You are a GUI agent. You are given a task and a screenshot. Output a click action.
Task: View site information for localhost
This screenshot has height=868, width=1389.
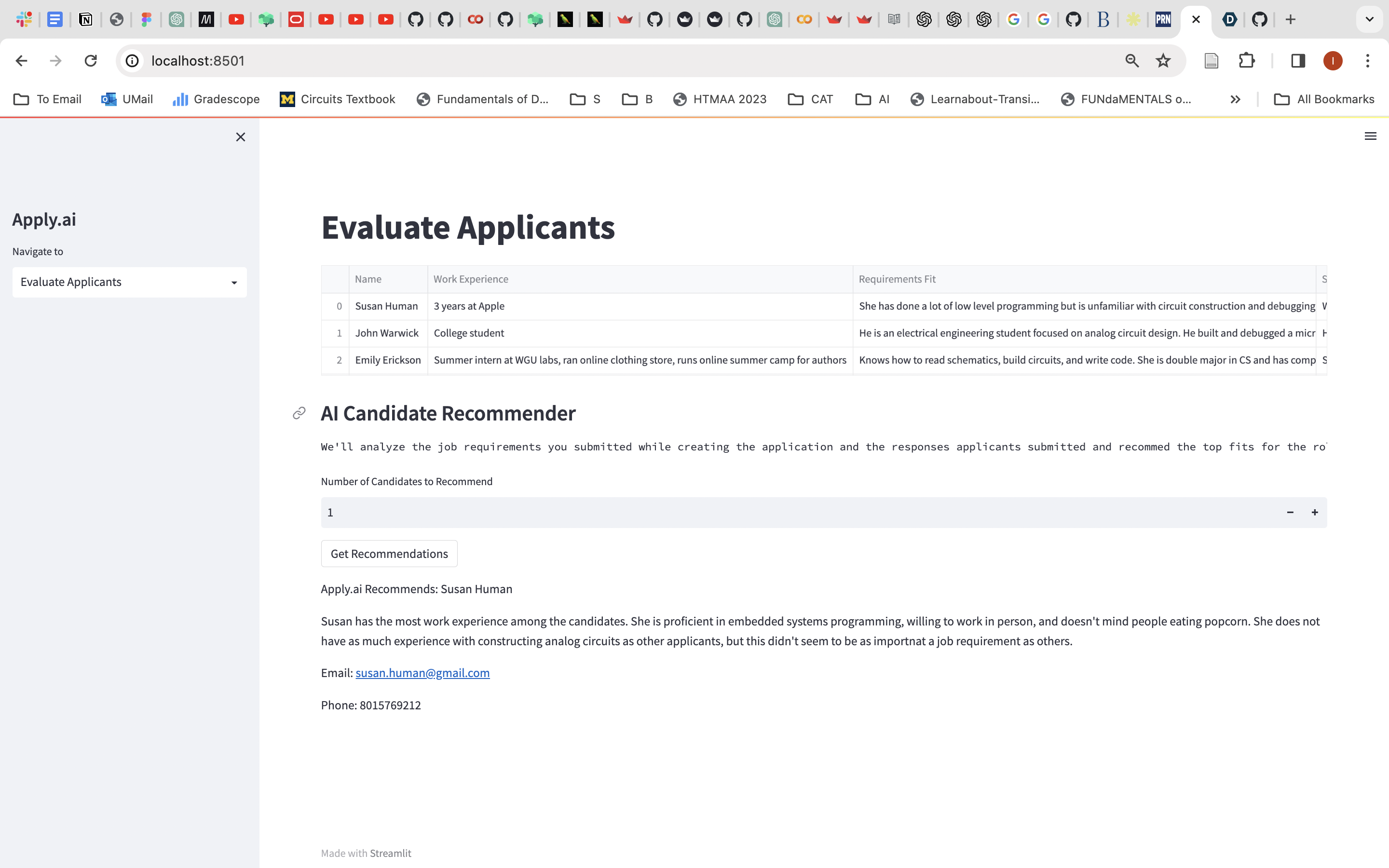(133, 61)
